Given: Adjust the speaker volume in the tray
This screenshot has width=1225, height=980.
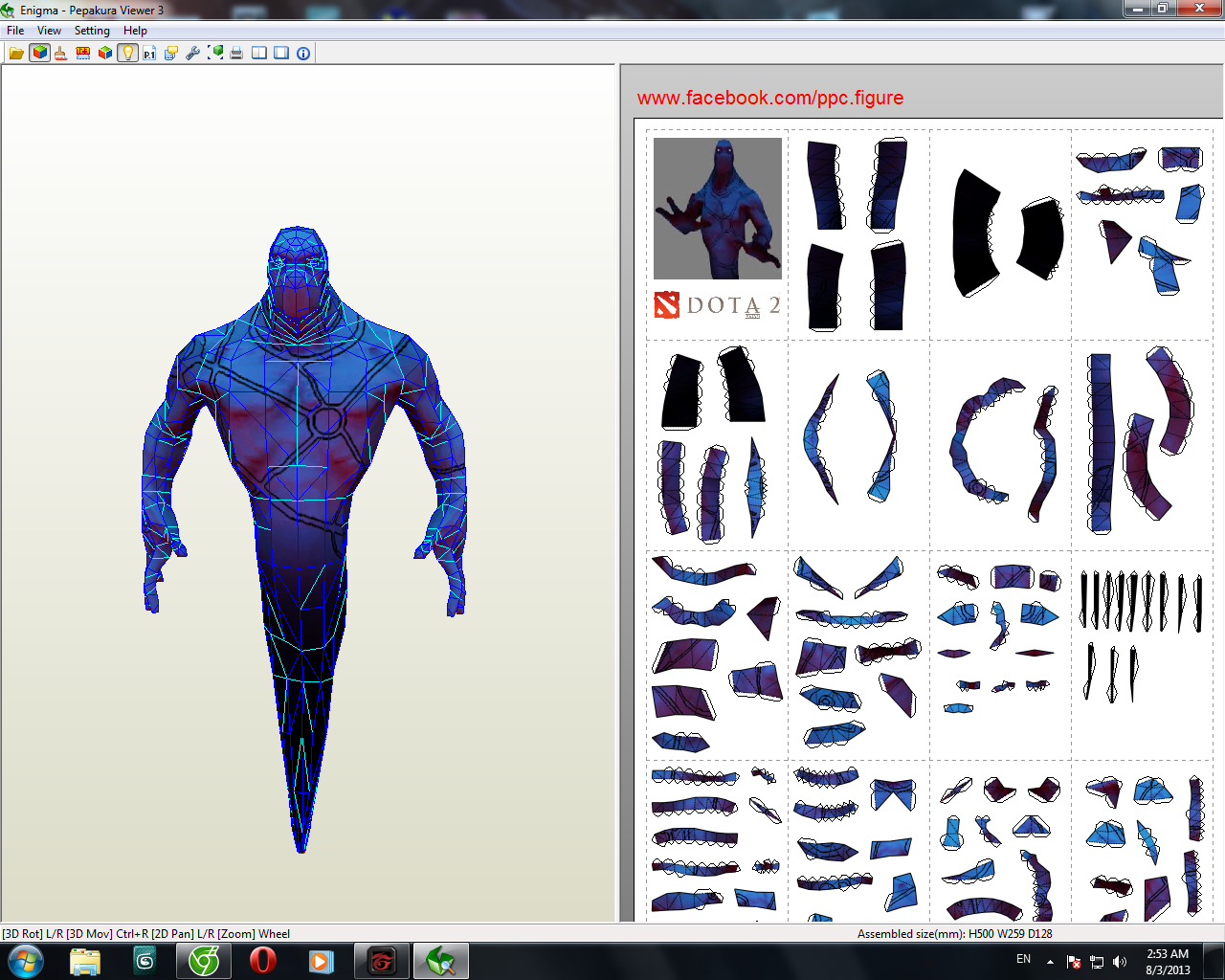Looking at the screenshot, I should [1120, 960].
